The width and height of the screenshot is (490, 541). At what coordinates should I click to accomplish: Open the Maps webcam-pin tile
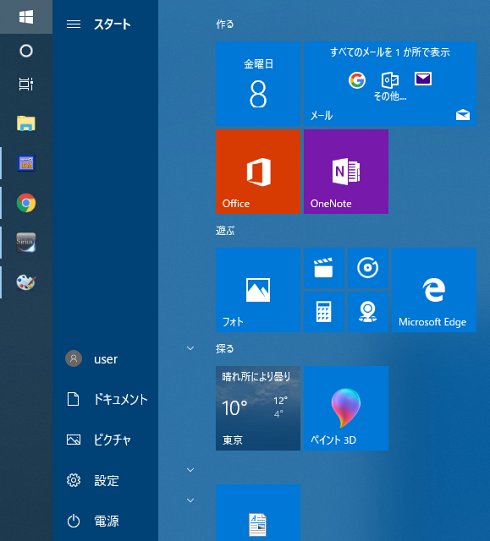click(368, 312)
